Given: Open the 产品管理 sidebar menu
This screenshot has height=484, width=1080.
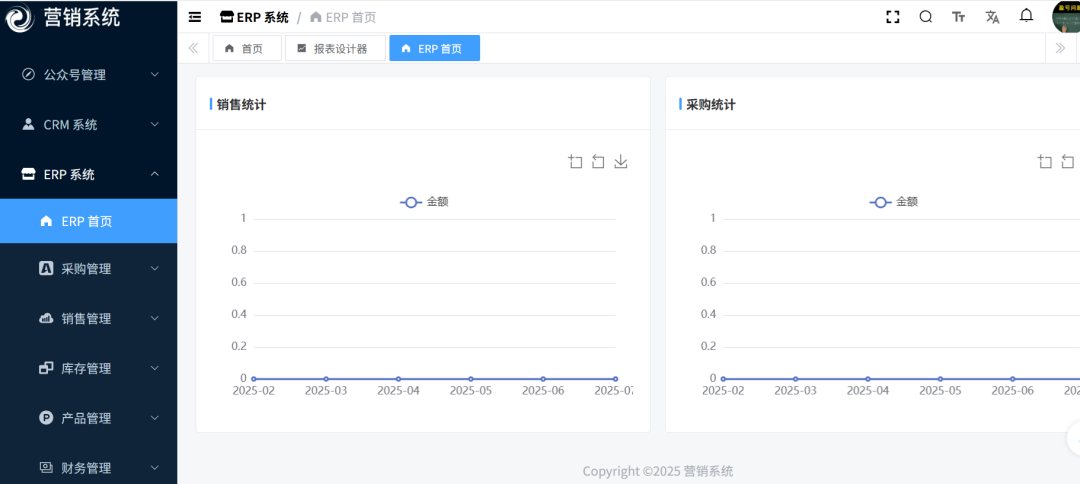Looking at the screenshot, I should click(88, 418).
